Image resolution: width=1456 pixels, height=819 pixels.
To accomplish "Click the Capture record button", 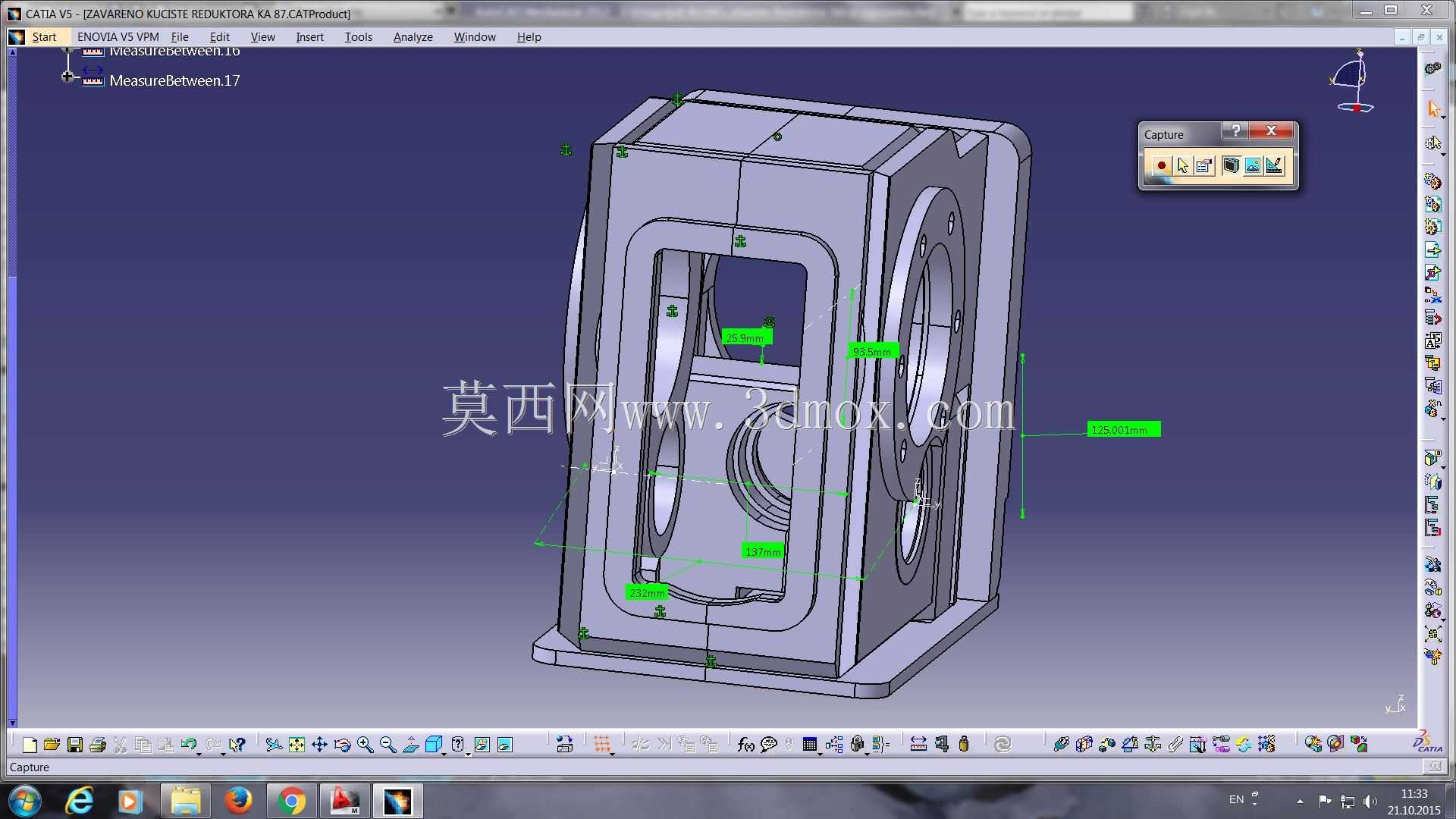I will (x=1161, y=165).
